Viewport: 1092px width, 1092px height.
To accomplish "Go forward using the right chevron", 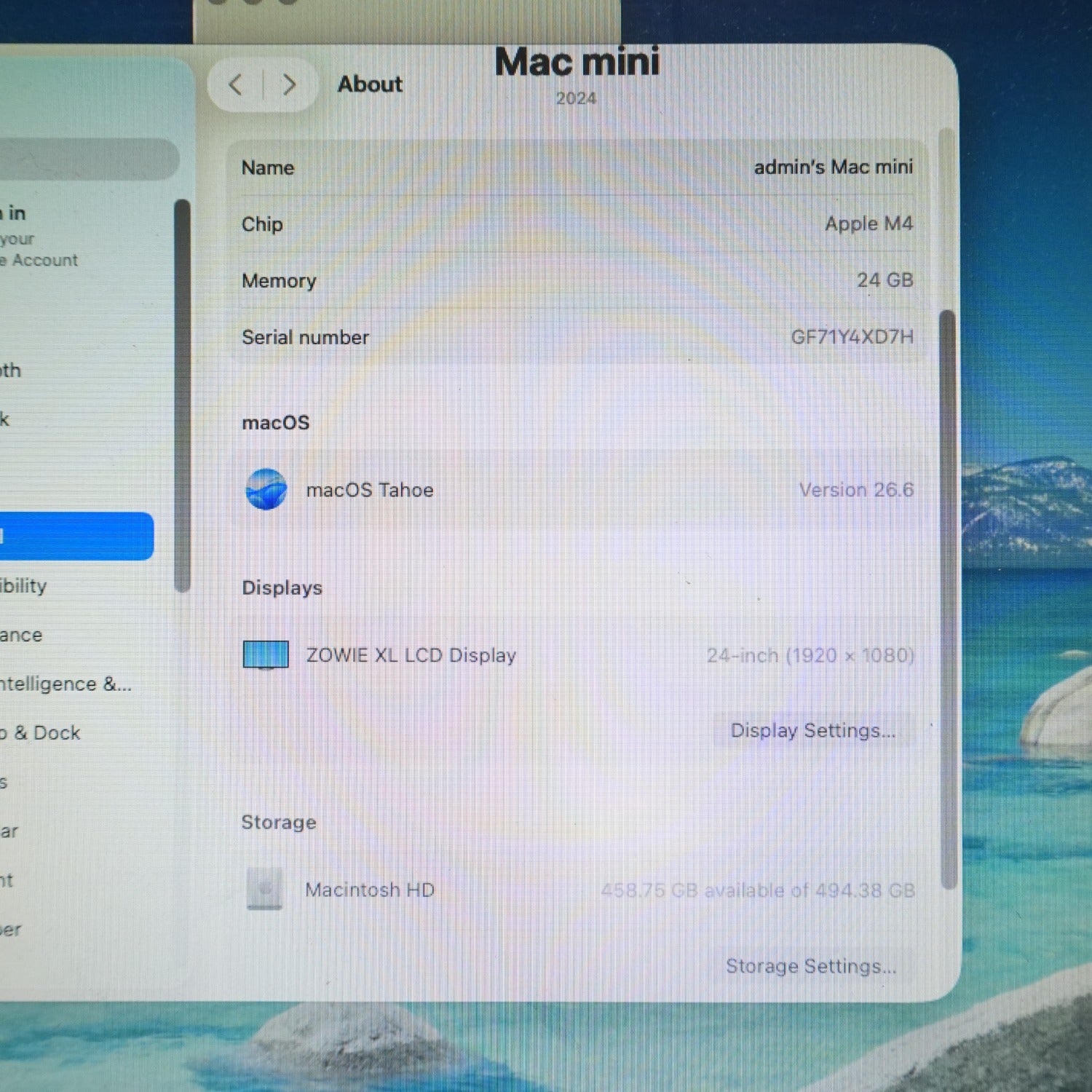I will click(x=289, y=84).
